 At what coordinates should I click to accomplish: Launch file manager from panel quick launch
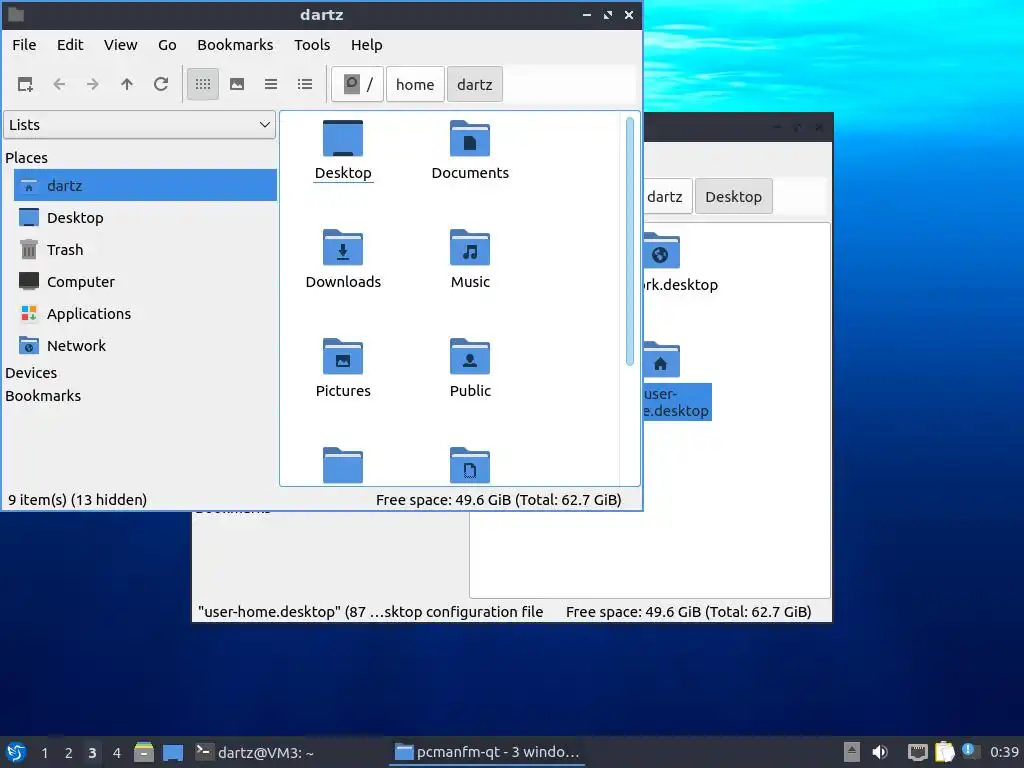pos(144,752)
